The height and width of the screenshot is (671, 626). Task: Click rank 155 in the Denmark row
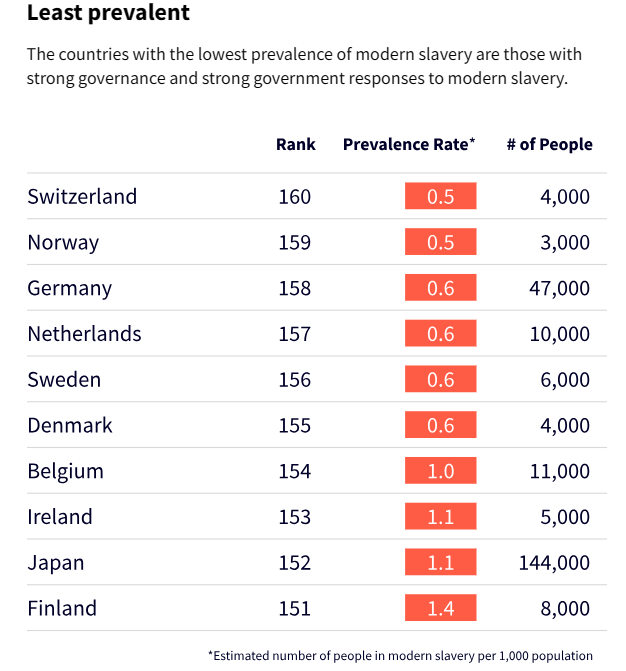click(295, 425)
